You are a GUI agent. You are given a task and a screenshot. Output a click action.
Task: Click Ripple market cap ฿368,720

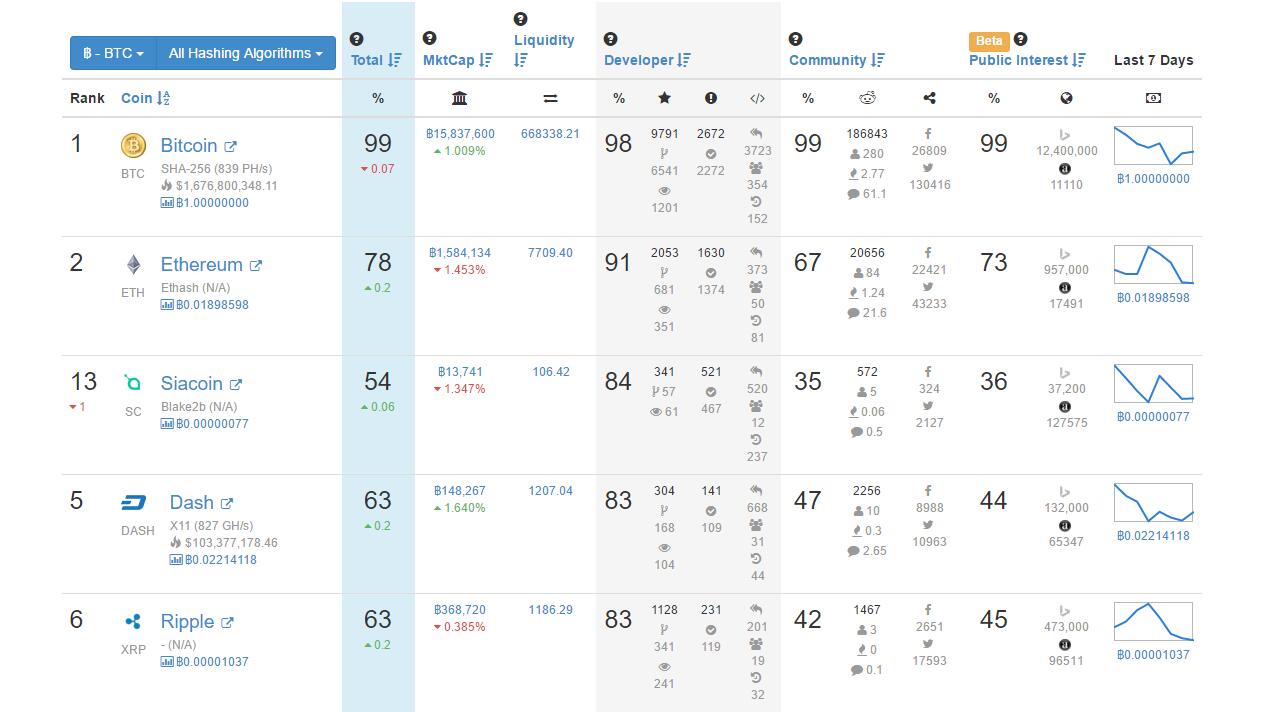[460, 610]
